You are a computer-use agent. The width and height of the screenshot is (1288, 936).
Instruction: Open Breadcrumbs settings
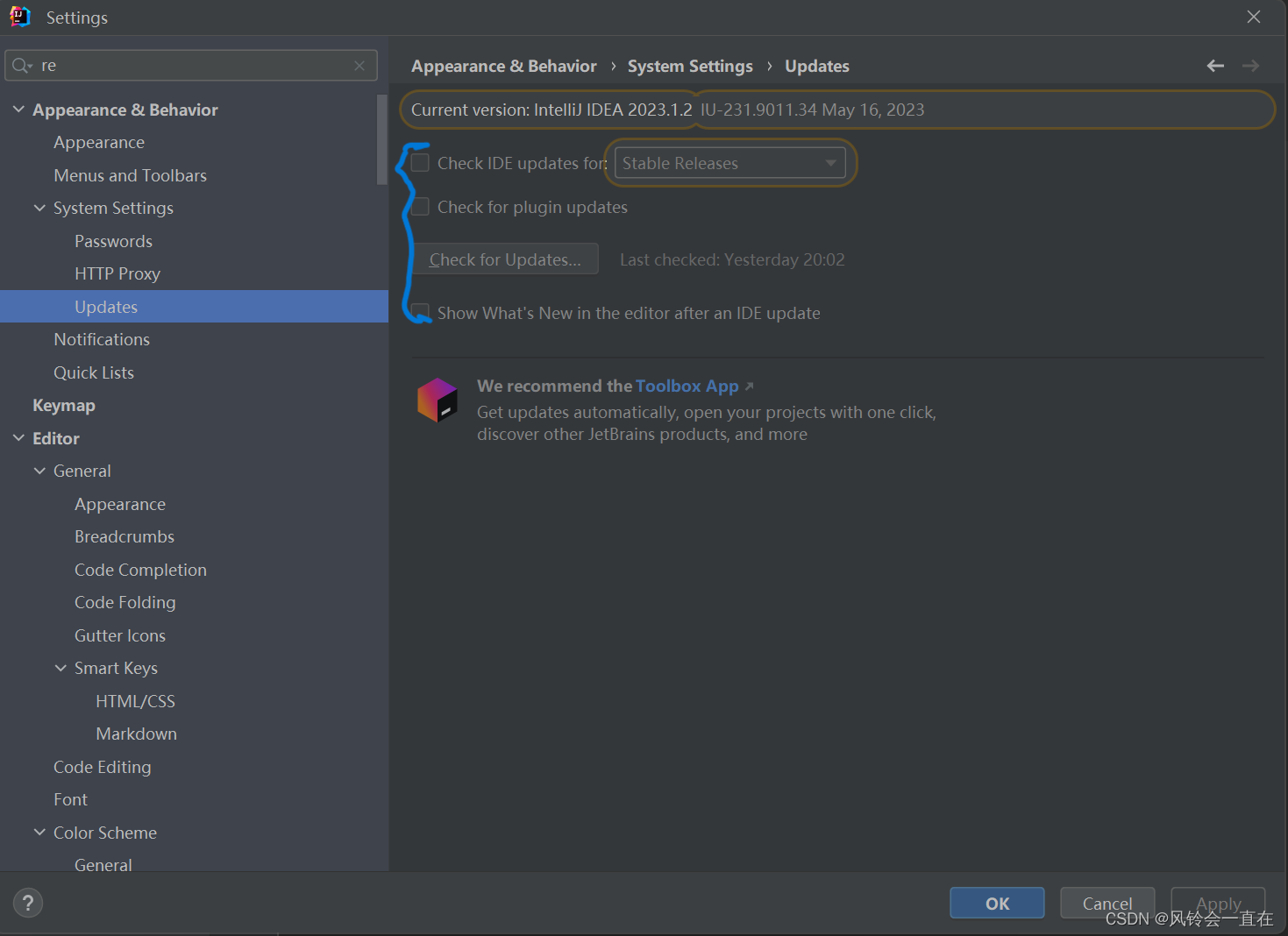125,536
